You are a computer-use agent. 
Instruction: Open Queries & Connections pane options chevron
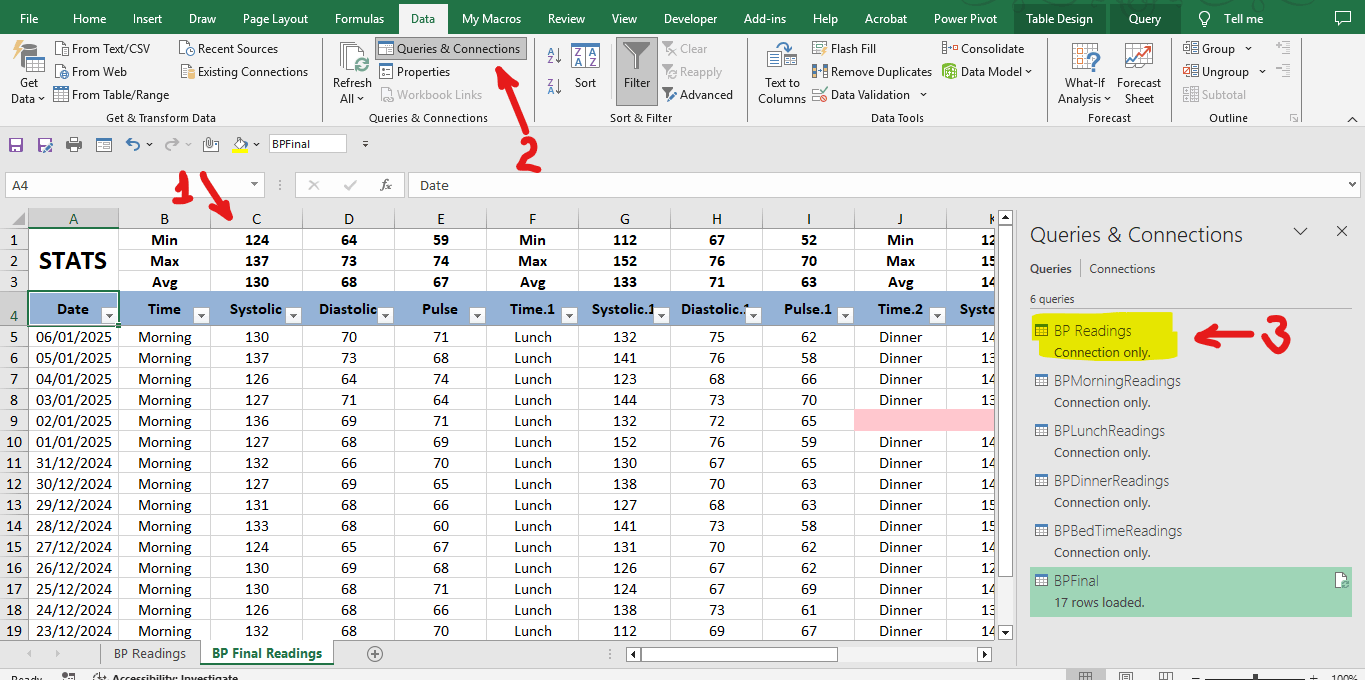click(x=1300, y=231)
